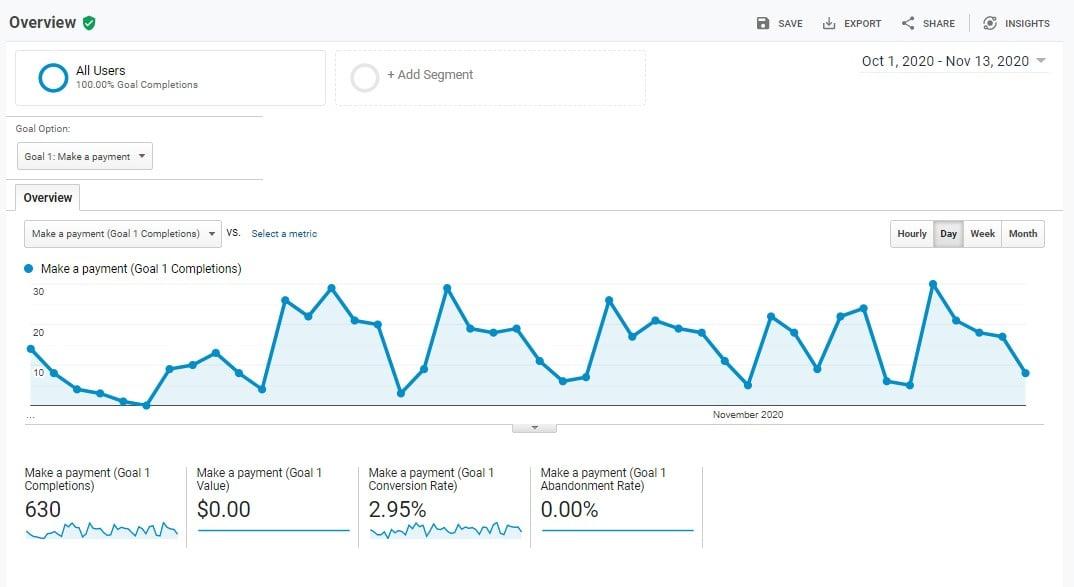Viewport: 1074px width, 587px height.
Task: Click the Add Segment plus circle icon
Action: [x=365, y=76]
